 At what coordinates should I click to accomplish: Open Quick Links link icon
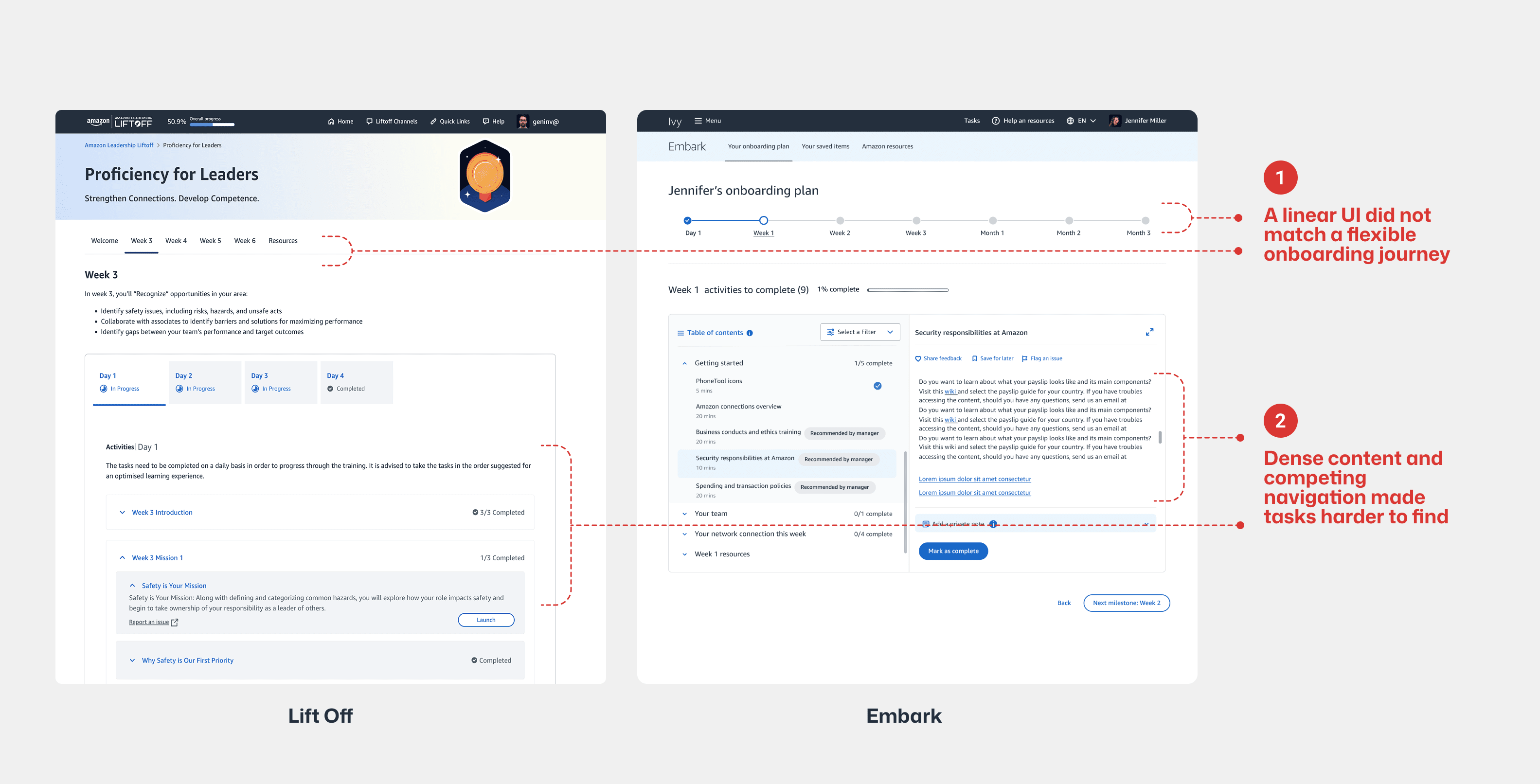433,121
